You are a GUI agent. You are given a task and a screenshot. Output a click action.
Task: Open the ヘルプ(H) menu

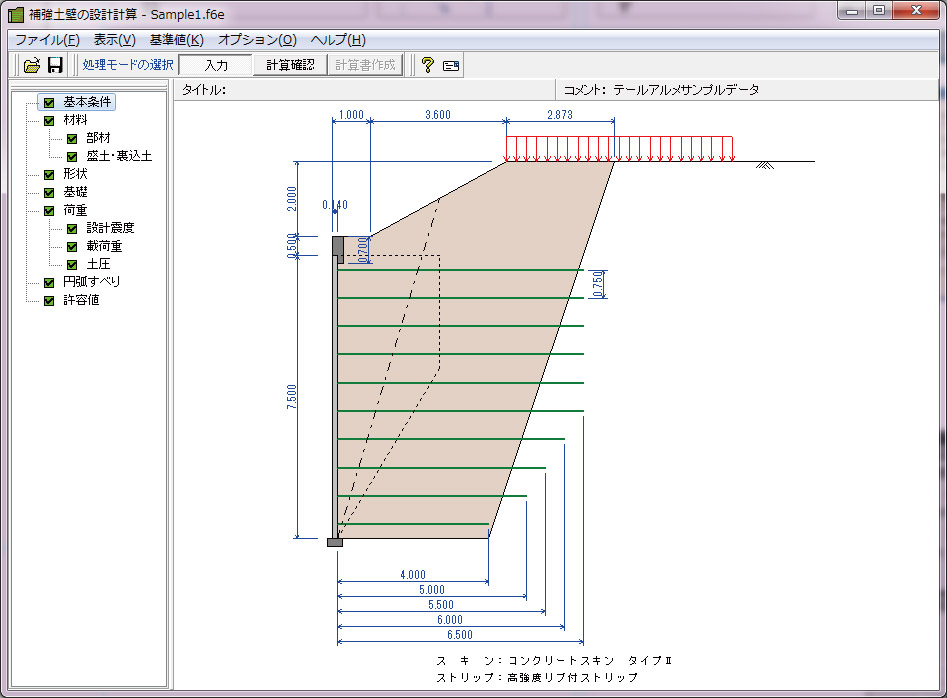click(338, 40)
